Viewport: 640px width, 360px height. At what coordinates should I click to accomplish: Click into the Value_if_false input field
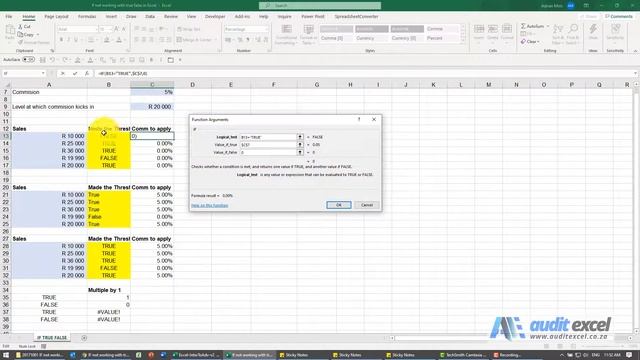[x=268, y=152]
